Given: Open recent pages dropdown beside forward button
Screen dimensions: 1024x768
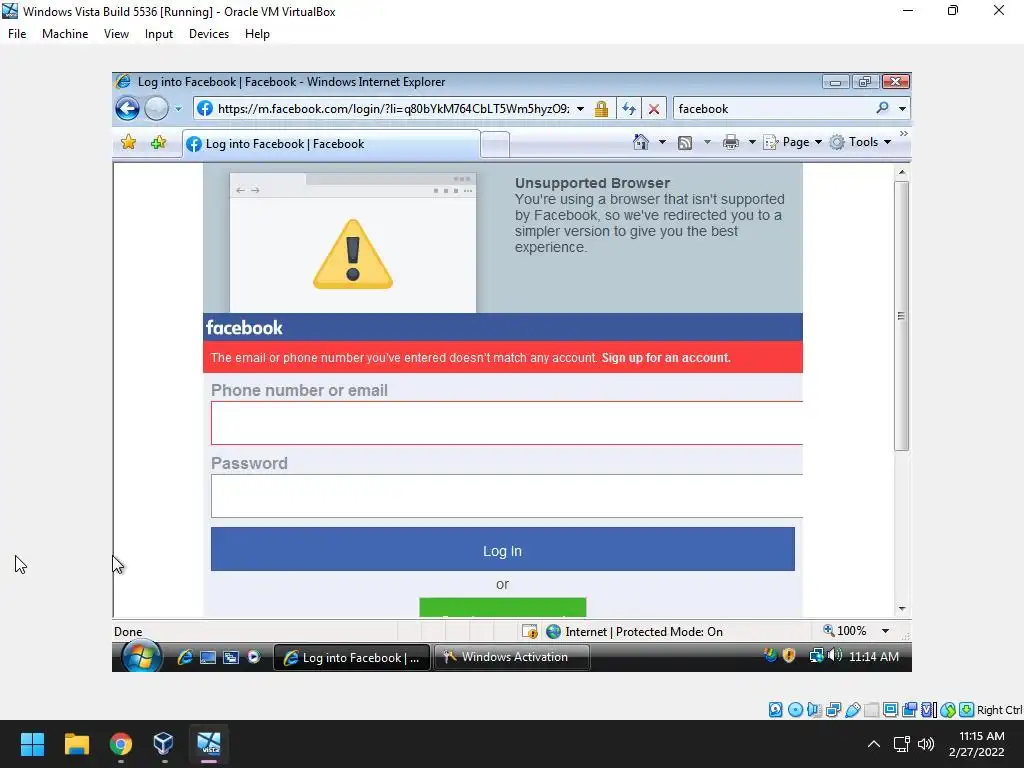Looking at the screenshot, I should pos(178,109).
